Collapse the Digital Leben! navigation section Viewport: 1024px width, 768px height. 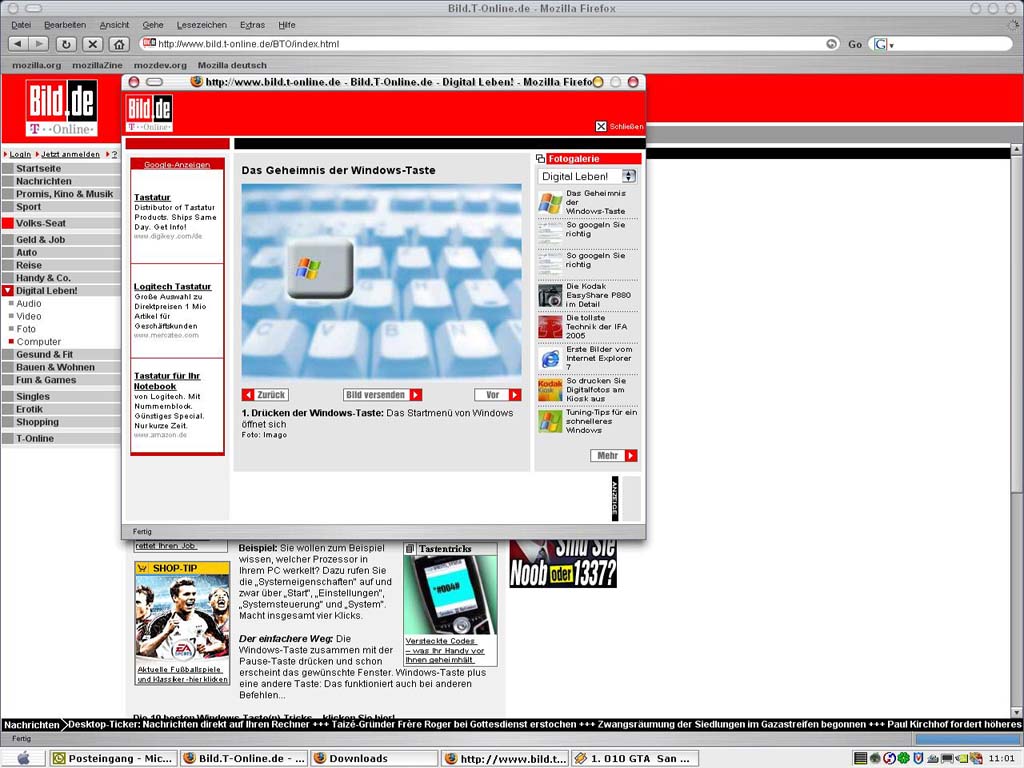8,291
